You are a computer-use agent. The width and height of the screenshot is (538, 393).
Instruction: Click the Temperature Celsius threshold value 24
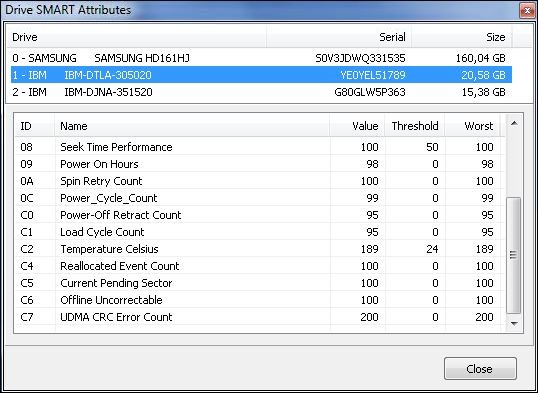[x=432, y=249]
